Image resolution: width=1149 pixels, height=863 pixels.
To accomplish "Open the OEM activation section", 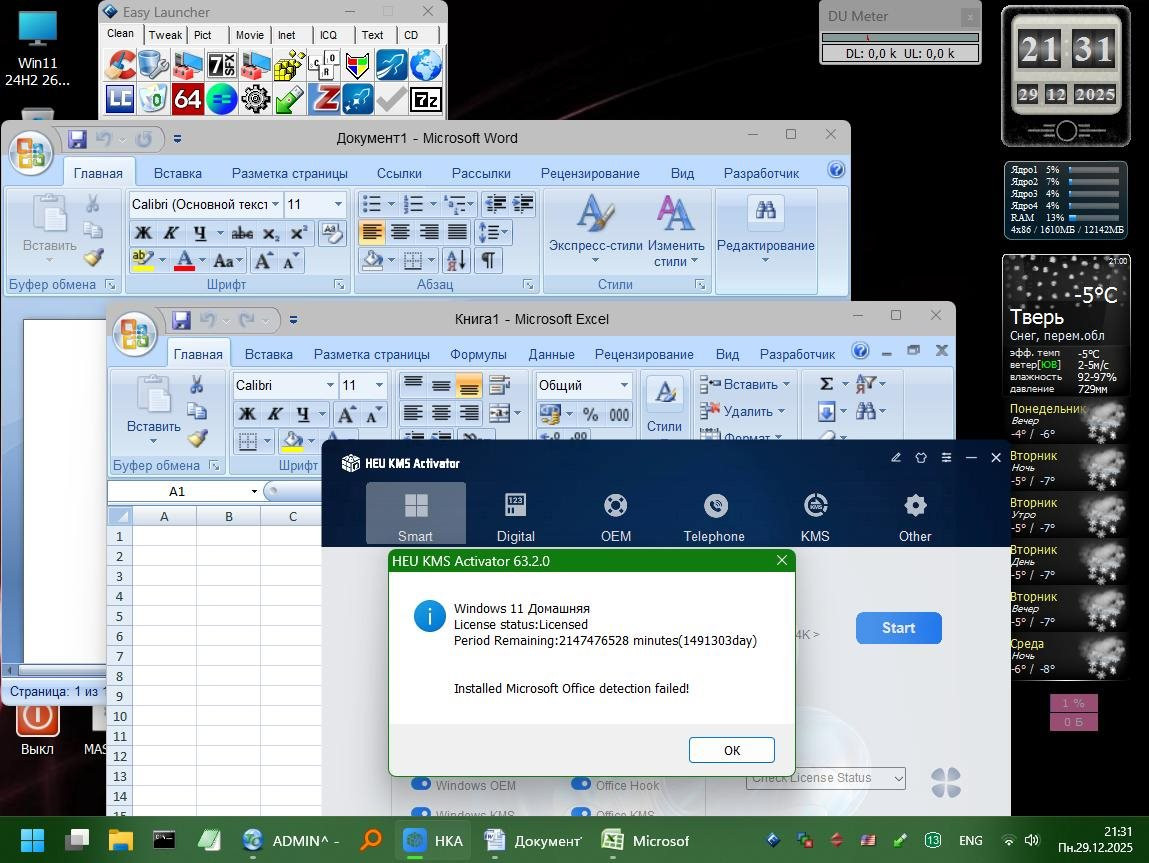I will coord(615,506).
